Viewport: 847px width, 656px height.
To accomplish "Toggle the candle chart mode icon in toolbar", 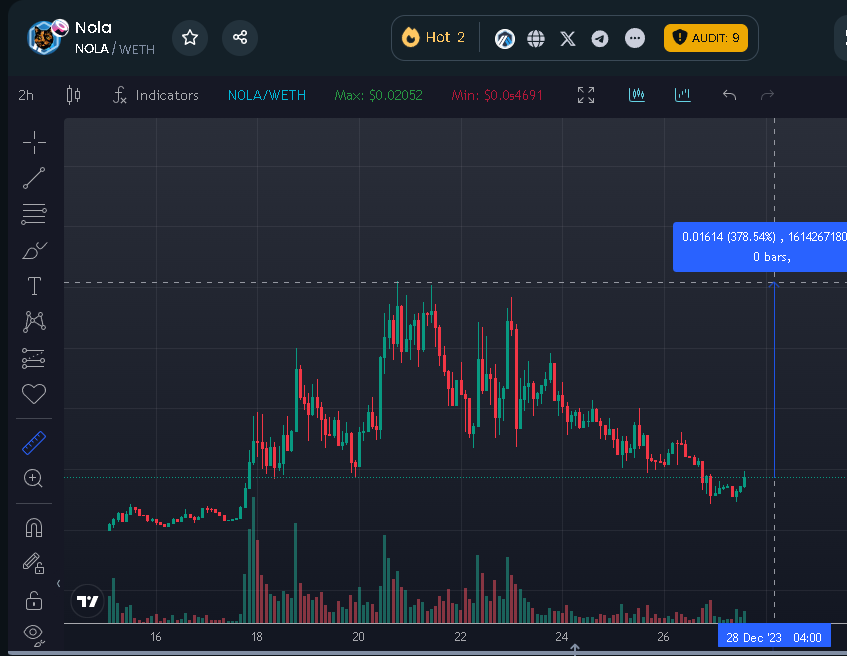I will pos(637,95).
